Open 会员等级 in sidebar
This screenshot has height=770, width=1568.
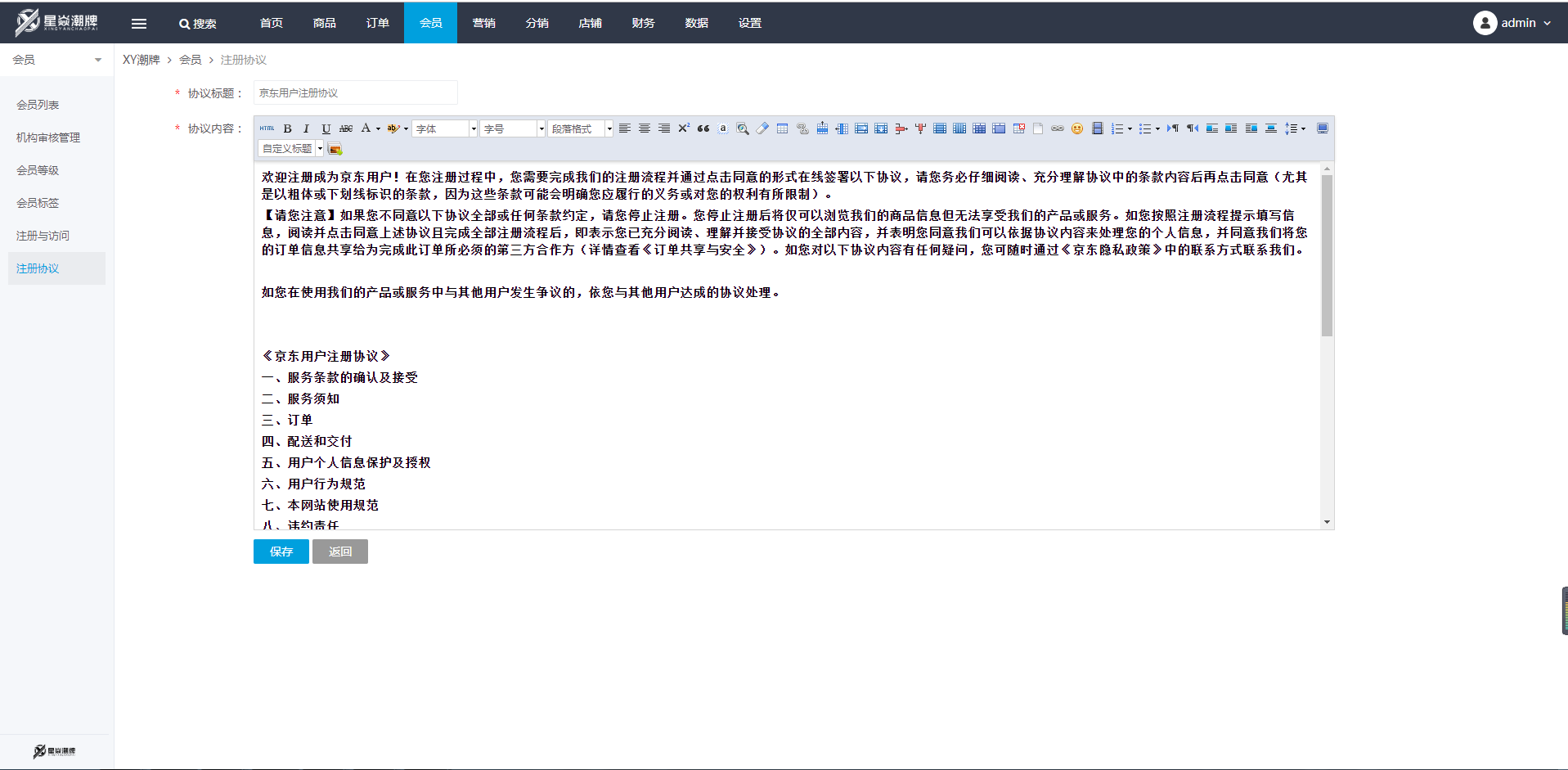[56, 170]
